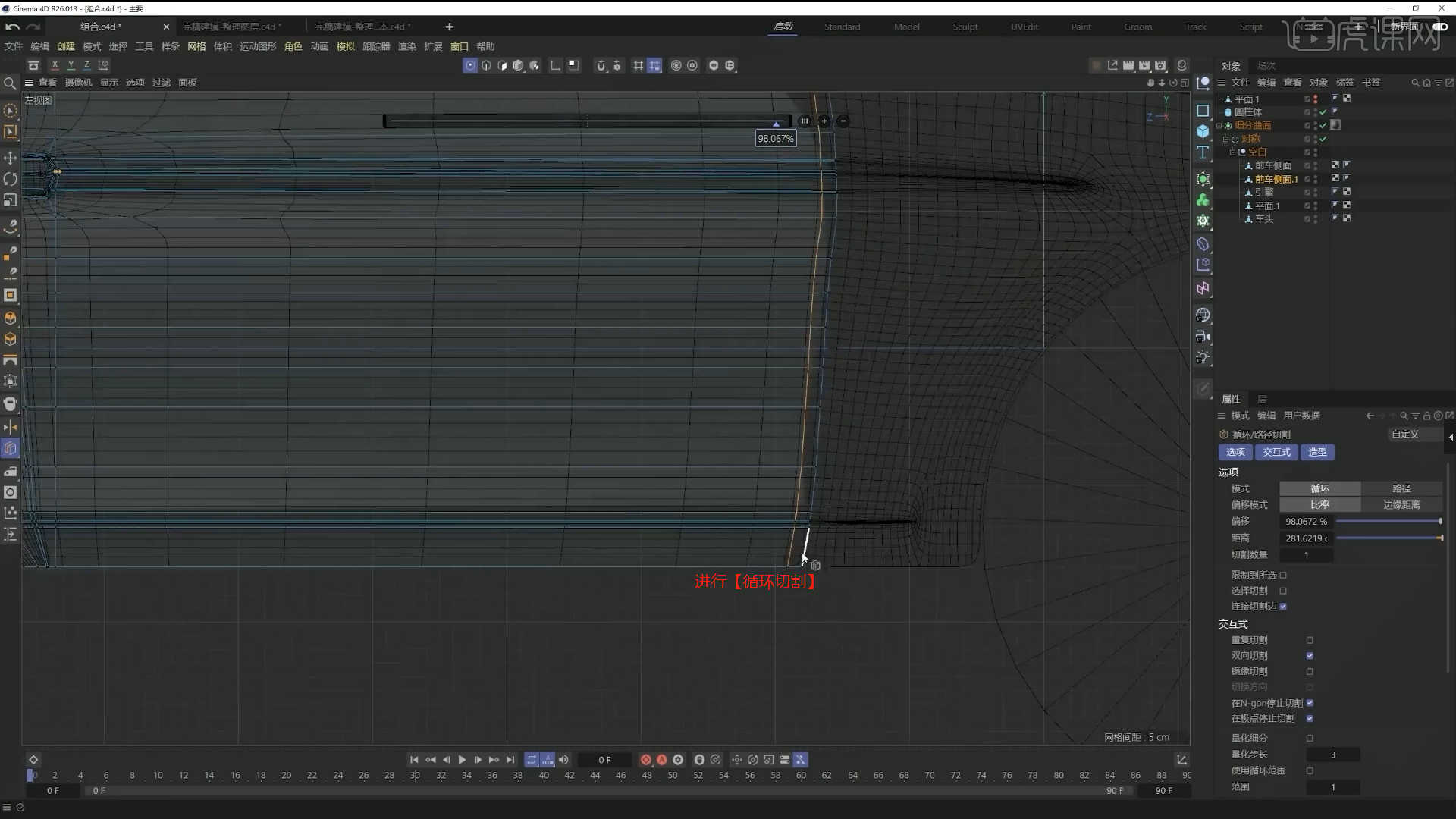Click the attribute manager back arrow
Image resolution: width=1456 pixels, height=819 pixels.
click(1370, 416)
